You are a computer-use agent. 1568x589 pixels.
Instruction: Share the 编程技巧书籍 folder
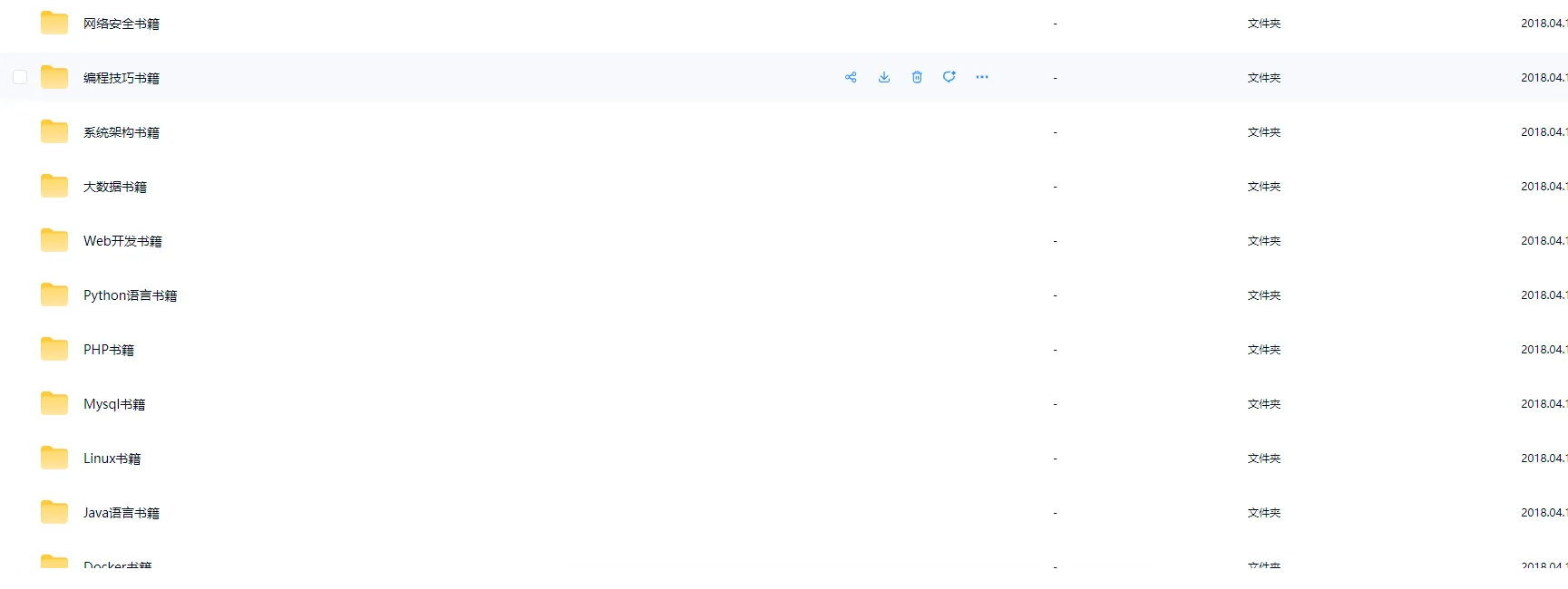851,77
